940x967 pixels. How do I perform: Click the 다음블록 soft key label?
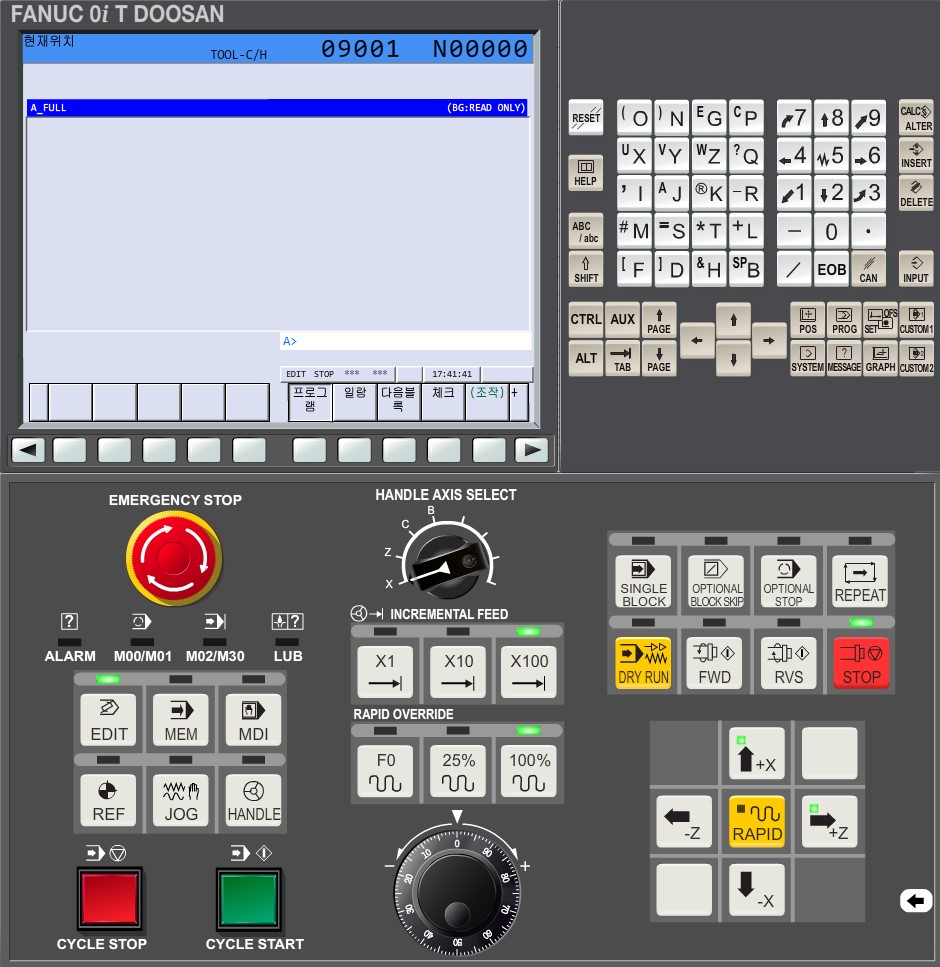tap(398, 401)
